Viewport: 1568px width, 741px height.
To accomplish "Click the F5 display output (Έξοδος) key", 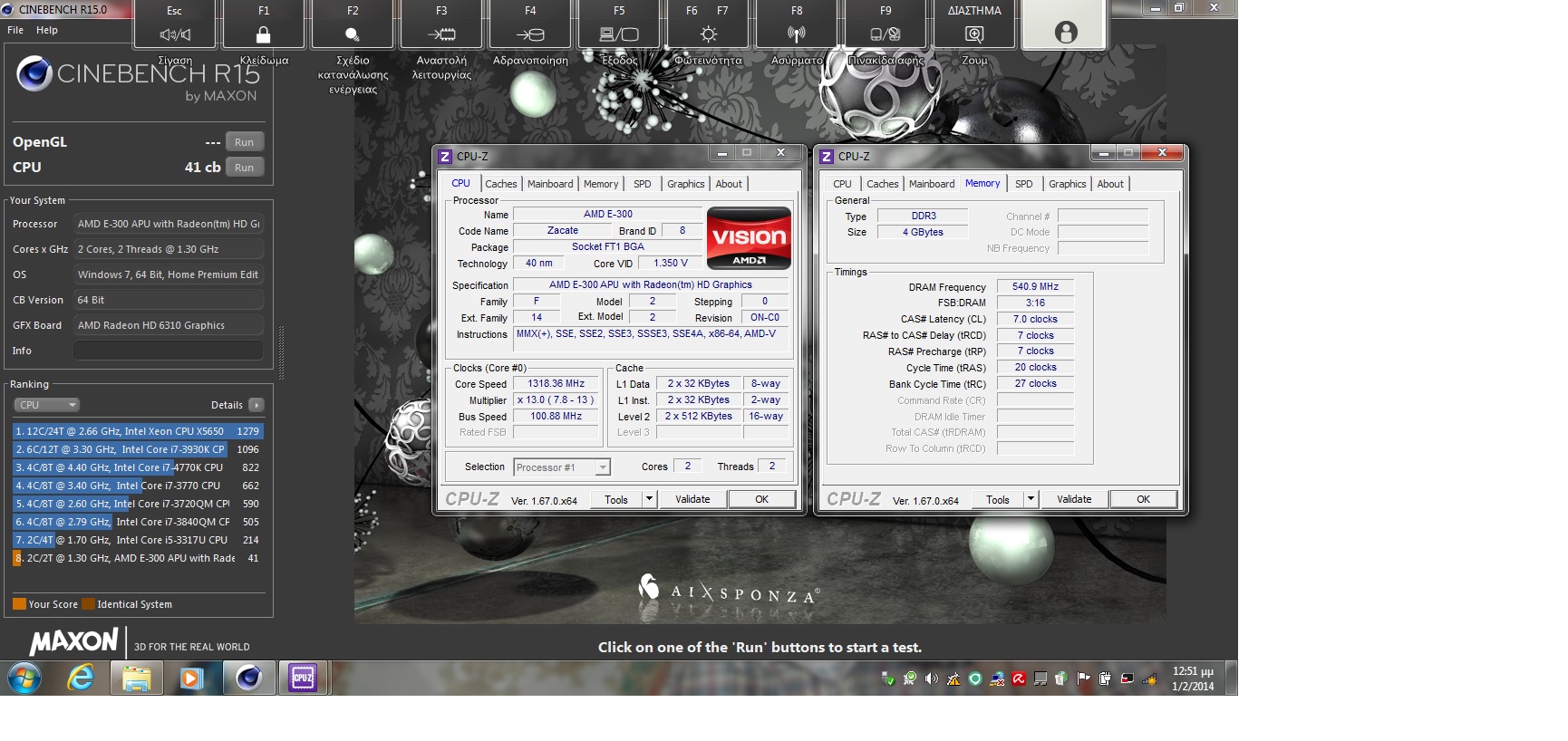I will [619, 24].
